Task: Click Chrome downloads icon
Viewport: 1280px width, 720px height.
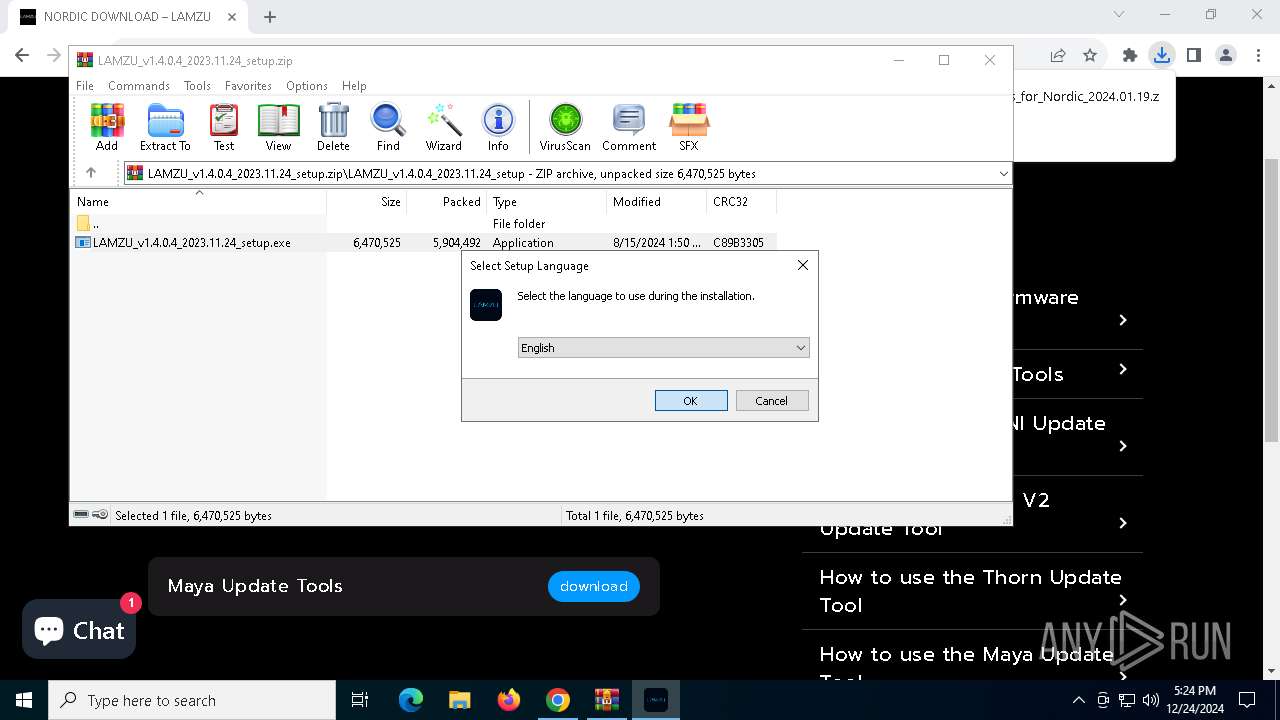Action: [x=1161, y=55]
